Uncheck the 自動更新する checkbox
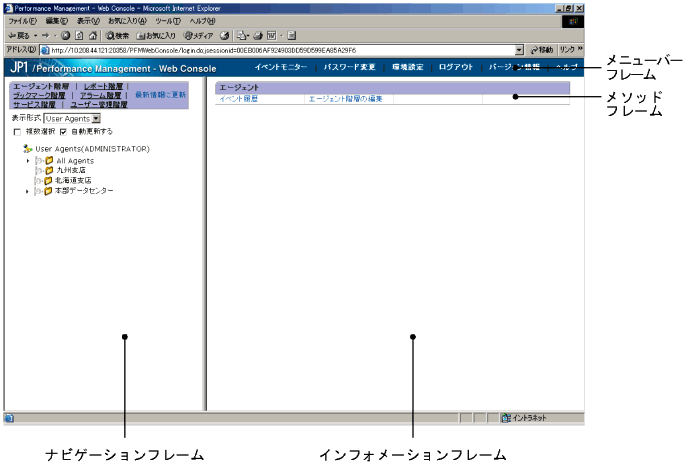 coord(63,132)
